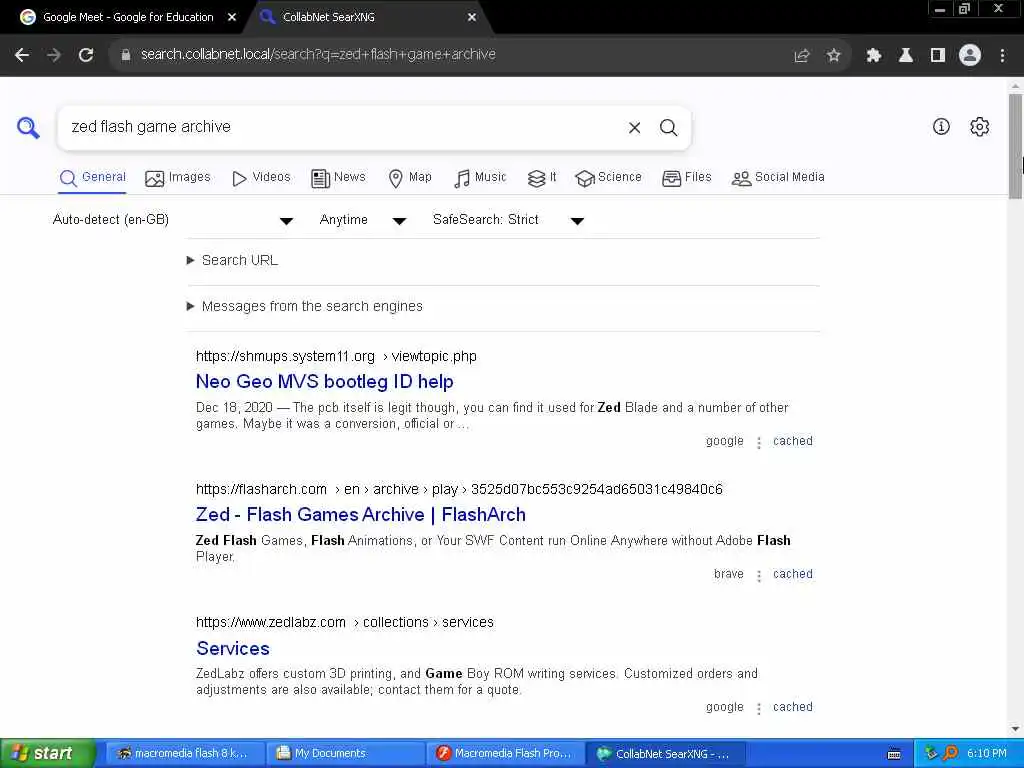Open the browser profile avatar
The height and width of the screenshot is (768, 1024).
tap(970, 56)
